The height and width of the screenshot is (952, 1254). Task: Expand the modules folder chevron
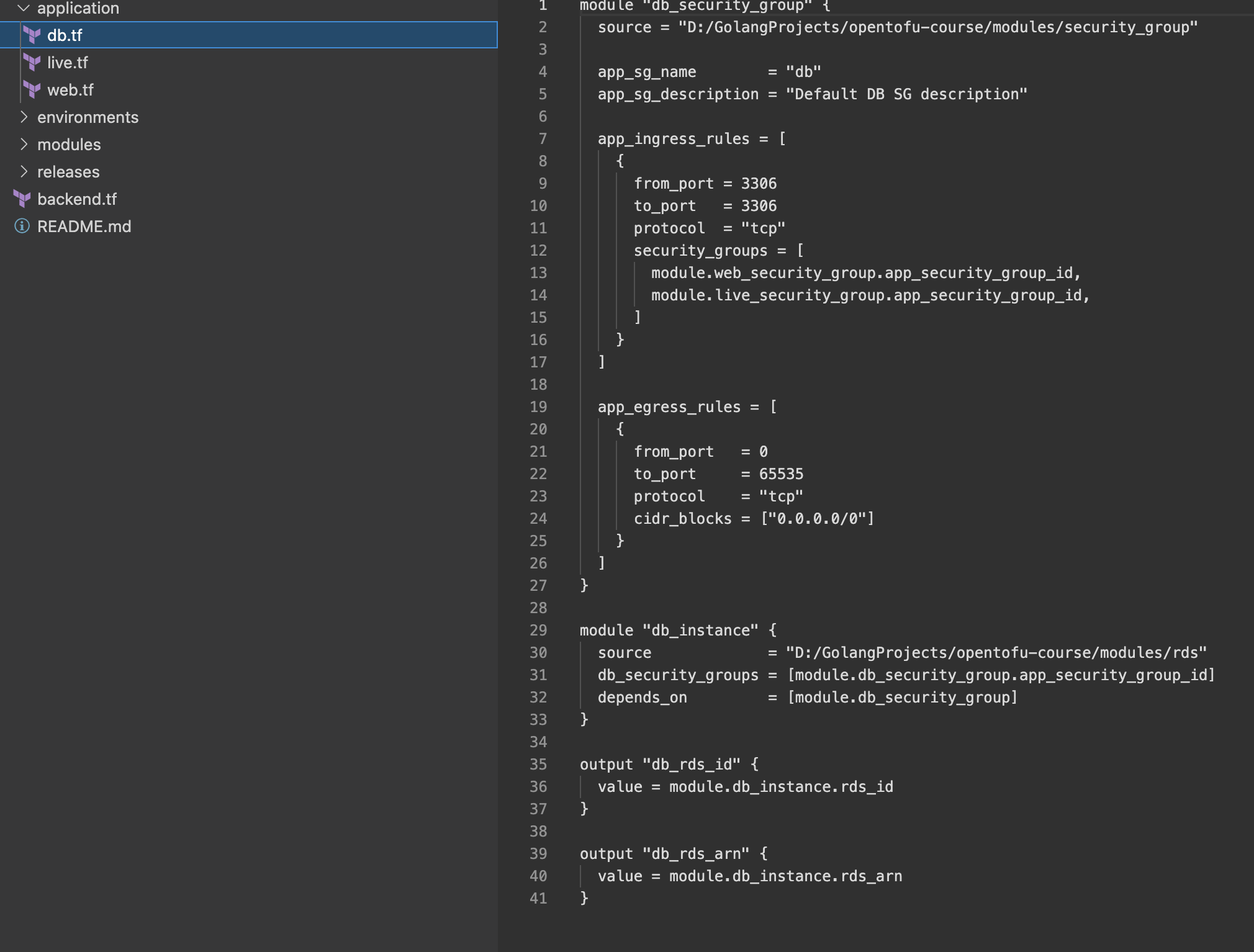(x=24, y=145)
